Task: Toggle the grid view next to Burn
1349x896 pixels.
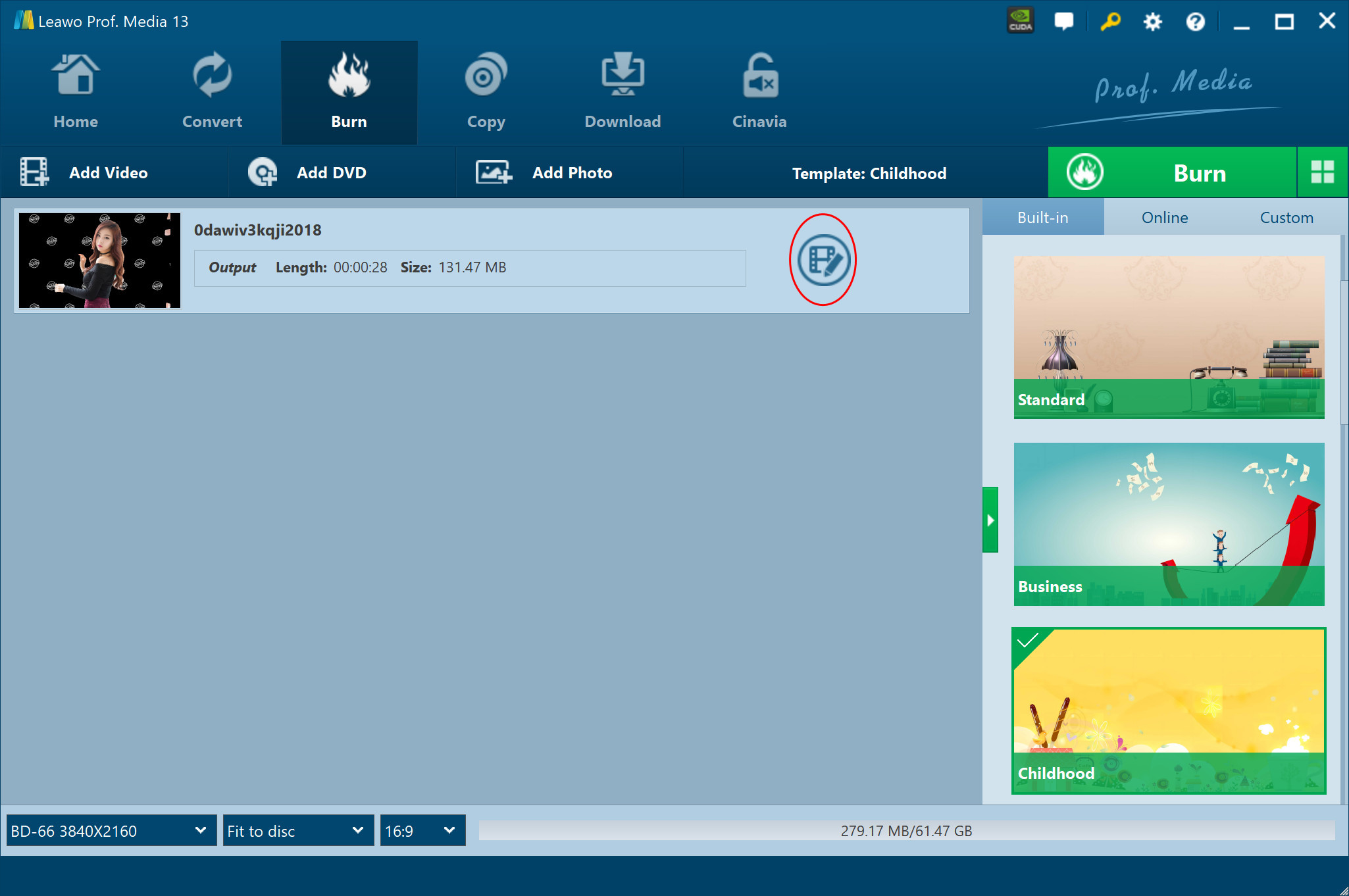Action: coord(1322,172)
